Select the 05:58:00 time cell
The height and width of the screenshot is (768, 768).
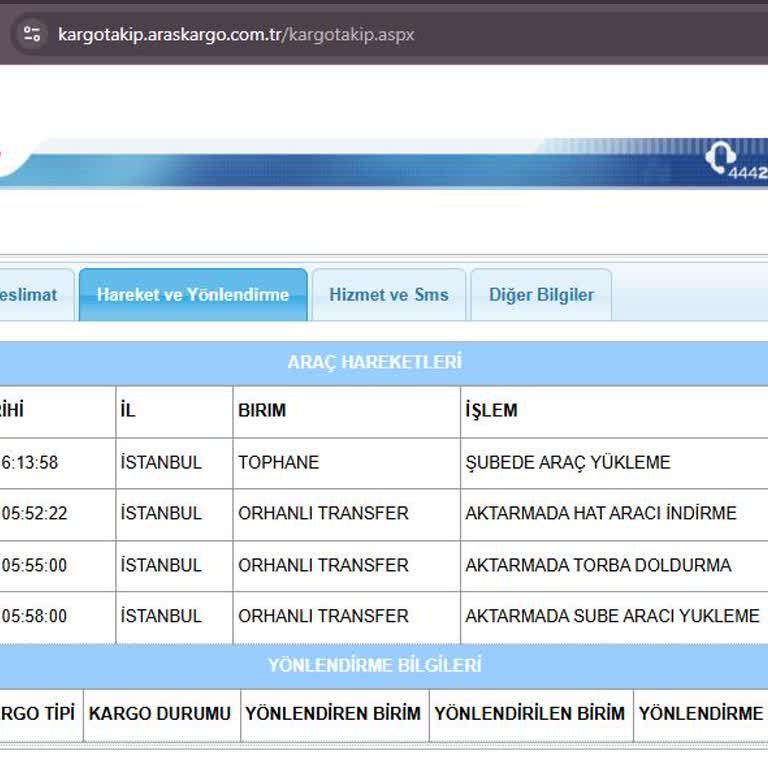coord(57,617)
